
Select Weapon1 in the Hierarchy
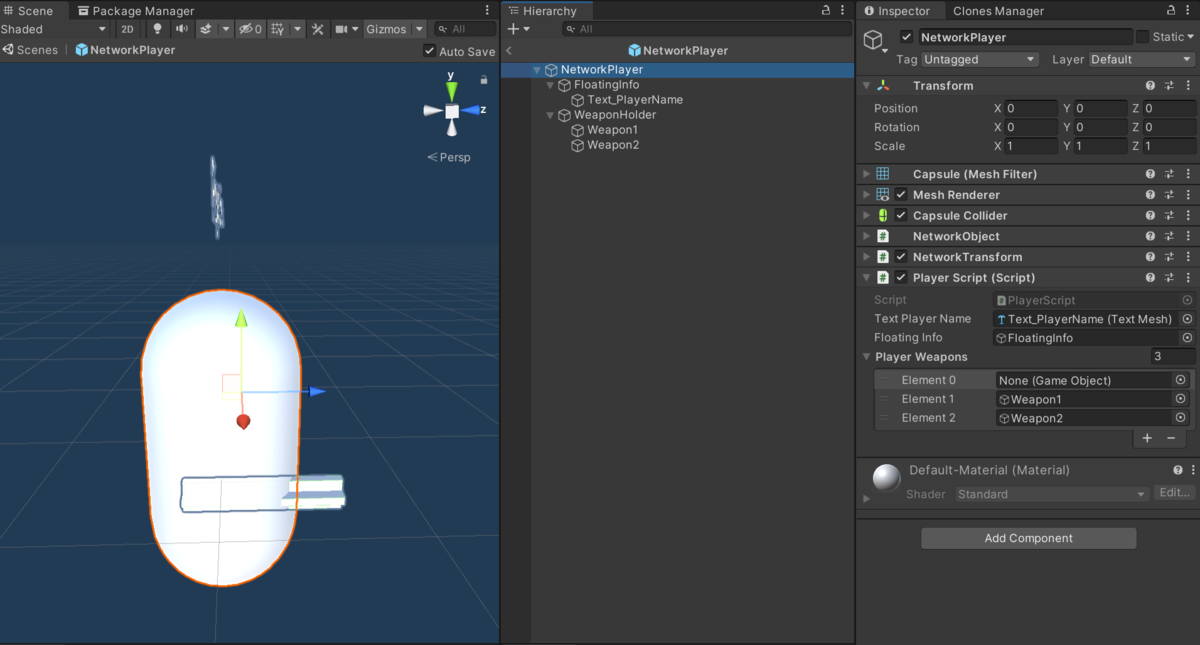612,130
